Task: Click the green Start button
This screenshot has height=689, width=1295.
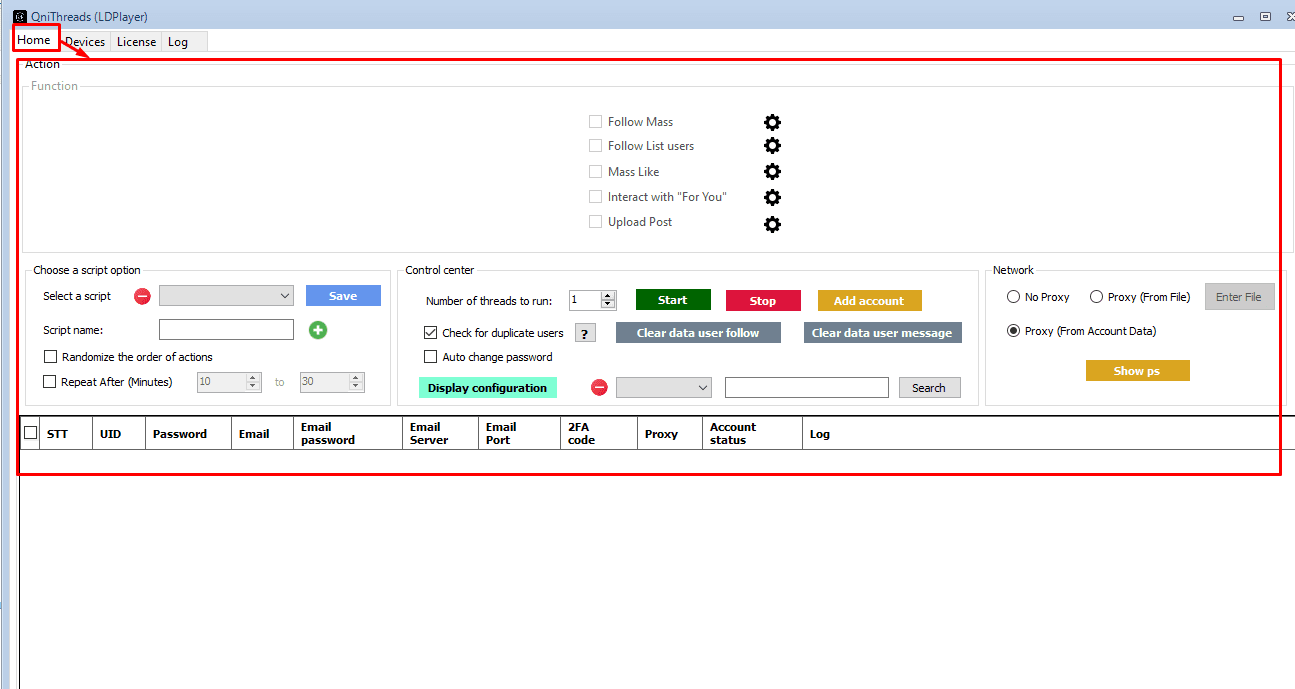Action: pos(673,300)
